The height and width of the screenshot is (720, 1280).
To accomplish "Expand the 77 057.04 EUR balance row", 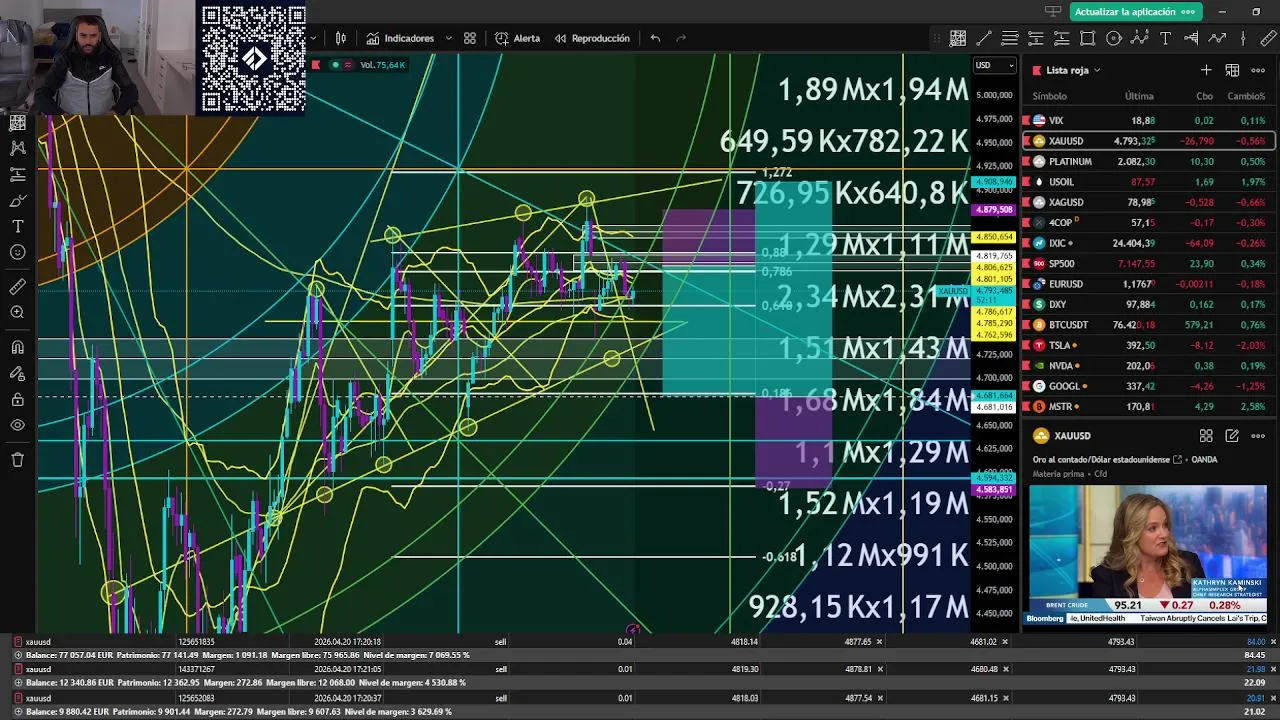I will pyautogui.click(x=18, y=655).
